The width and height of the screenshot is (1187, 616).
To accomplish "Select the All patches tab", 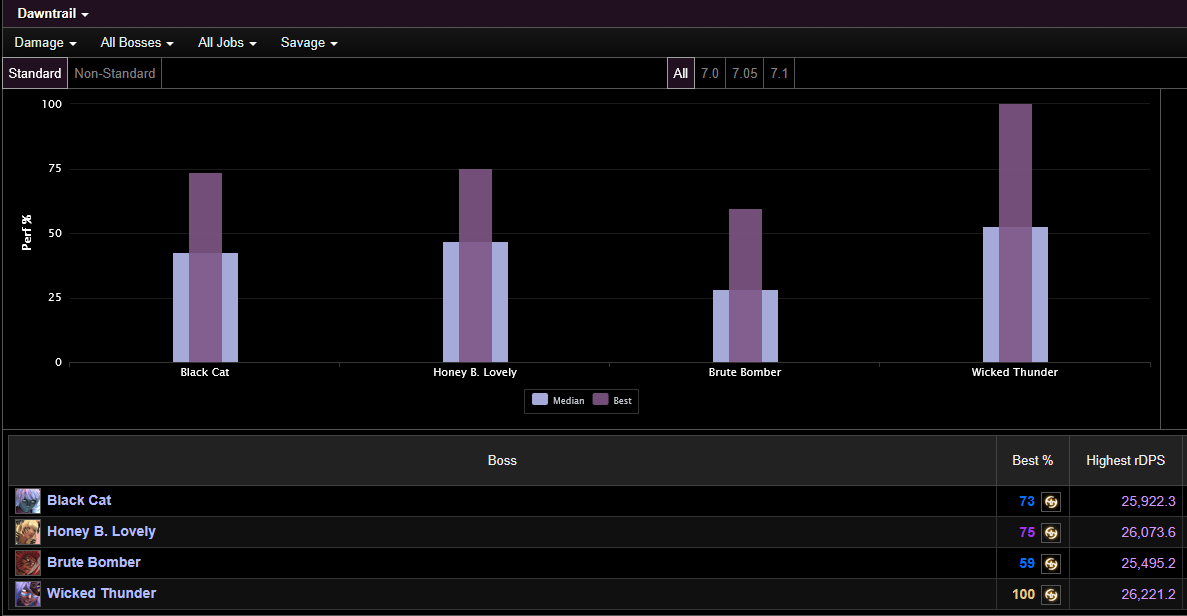I will [x=681, y=73].
